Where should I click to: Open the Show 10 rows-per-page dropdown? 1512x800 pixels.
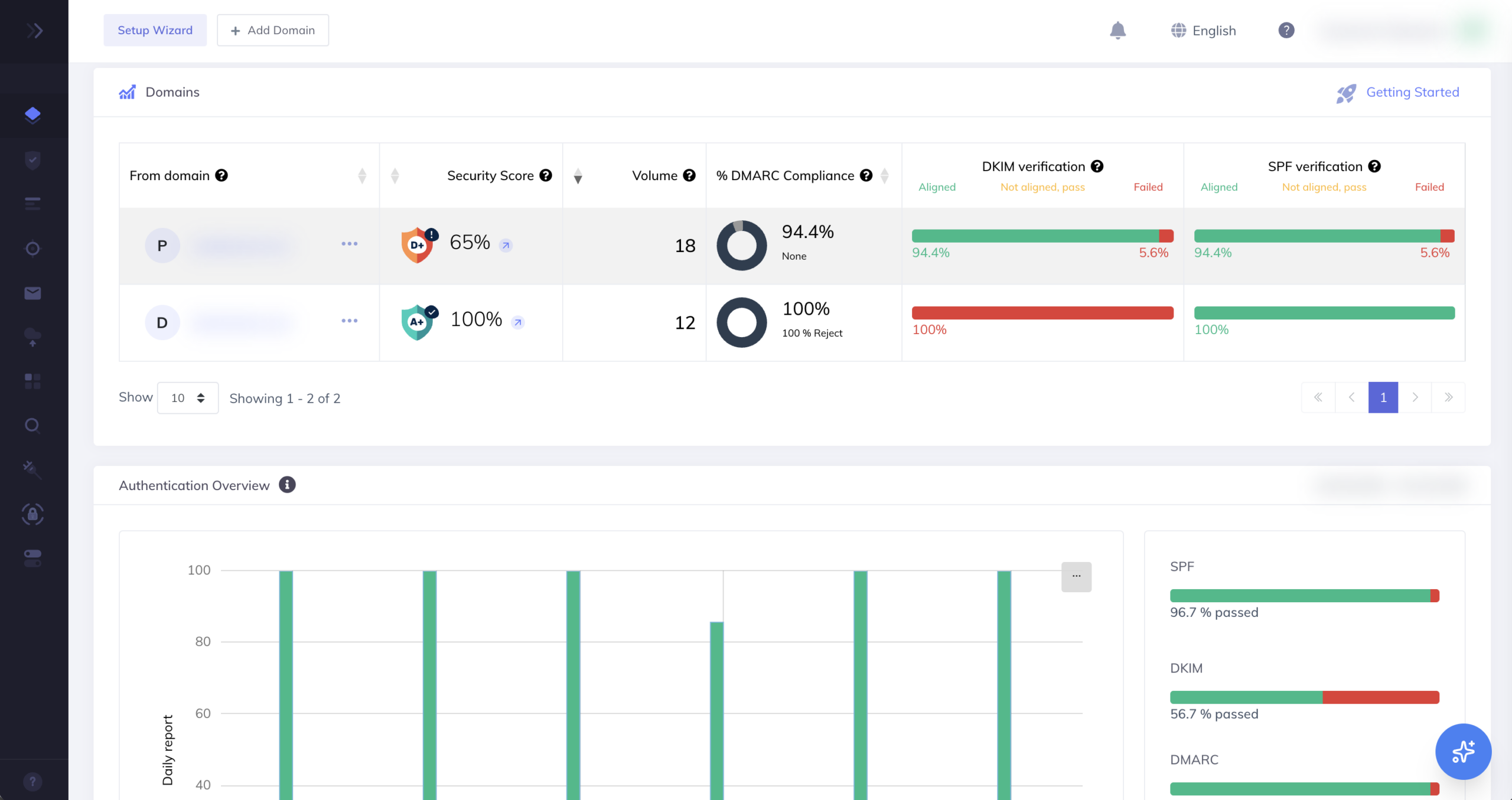point(188,398)
